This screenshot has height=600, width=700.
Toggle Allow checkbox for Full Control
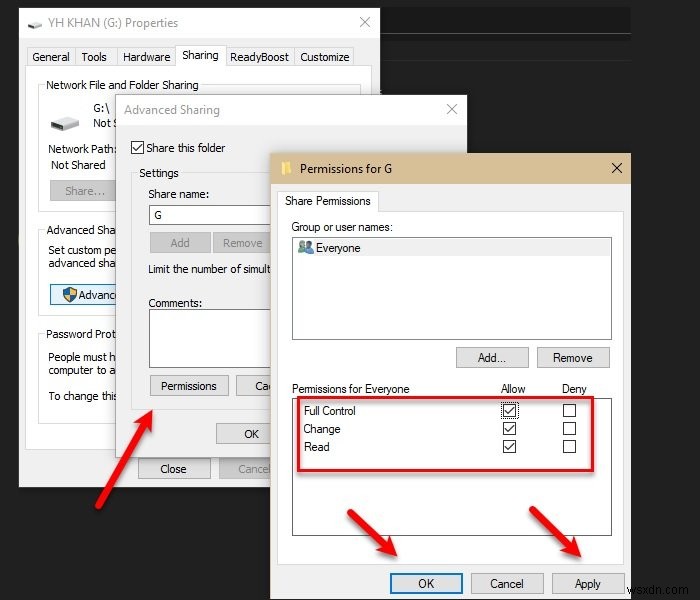pyautogui.click(x=509, y=410)
